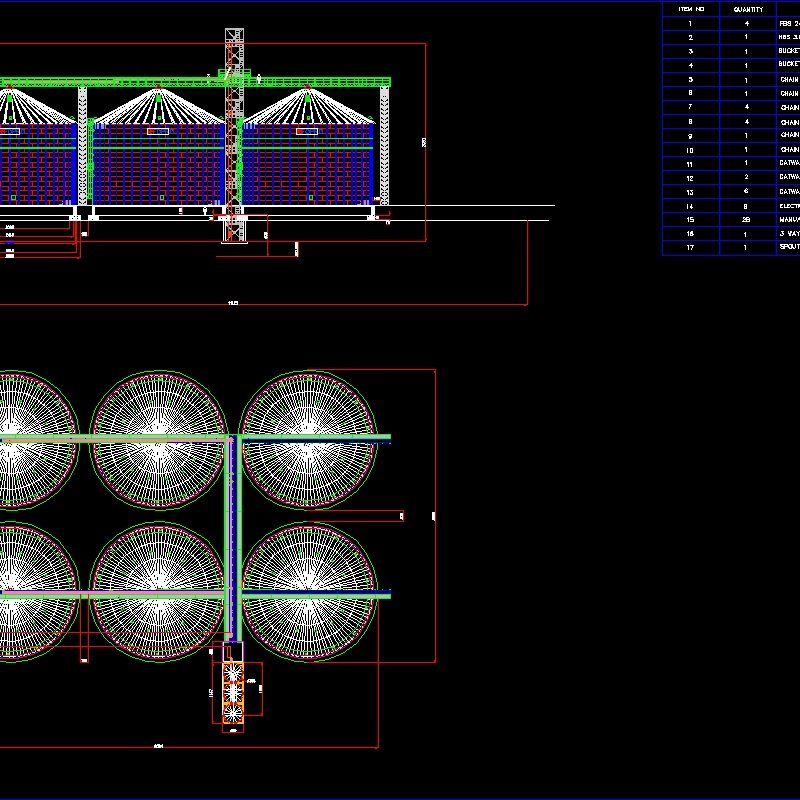Viewport: 800px width, 800px height.
Task: Select the FBS 24 entry in row 1
Action: (x=788, y=24)
